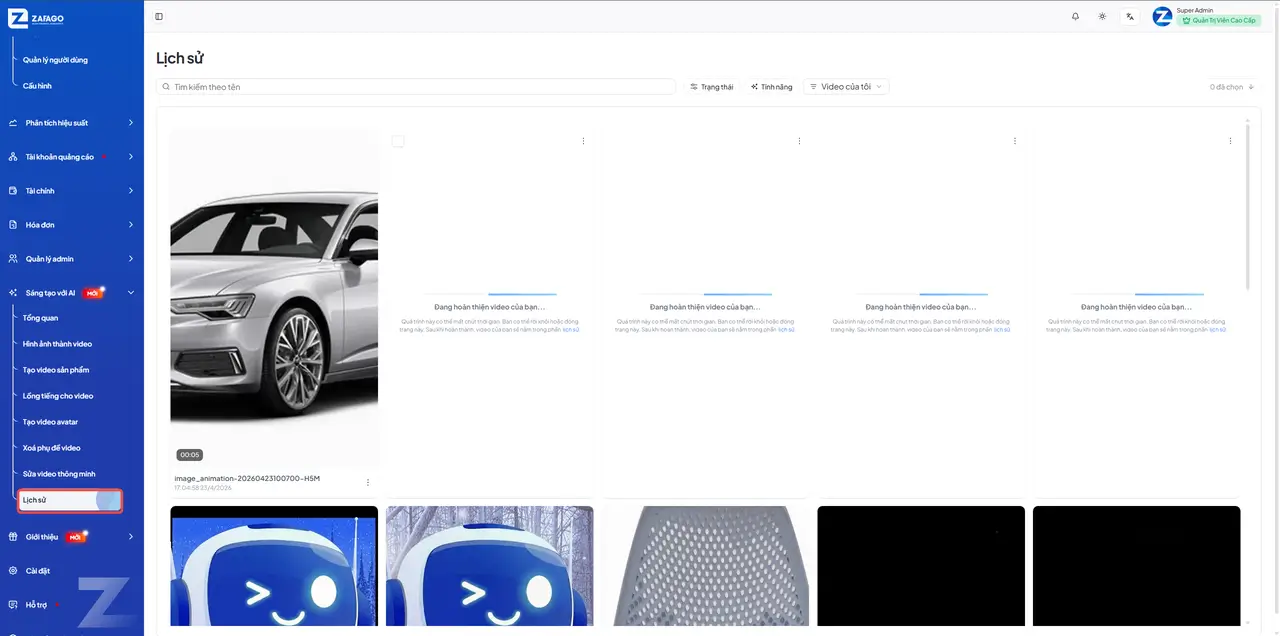The height and width of the screenshot is (636, 1280).
Task: Click the Tài khoản quảng cáo icon
Action: [13, 157]
